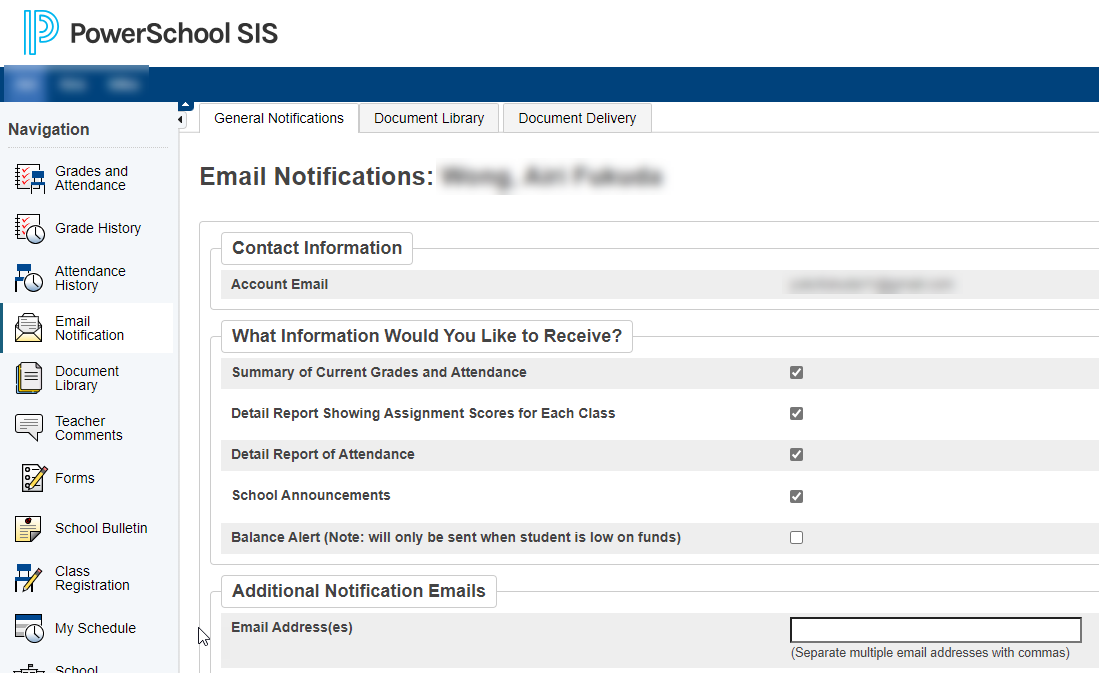Click the PowerSchool SIS logo
Viewport: 1099px width, 673px height.
(151, 33)
